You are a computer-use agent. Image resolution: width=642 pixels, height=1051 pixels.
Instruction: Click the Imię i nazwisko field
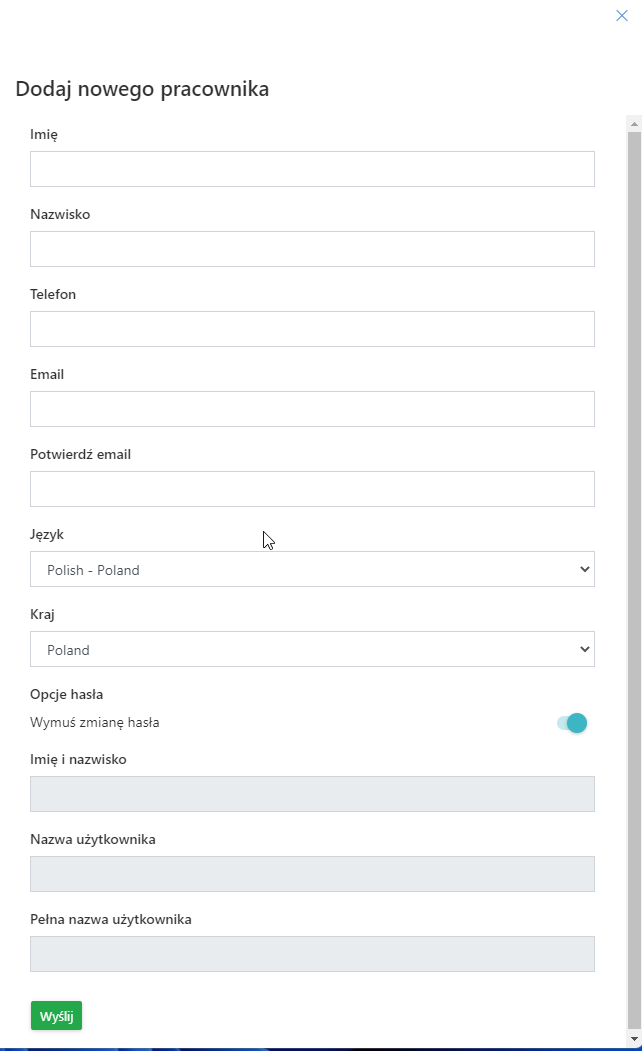click(312, 794)
